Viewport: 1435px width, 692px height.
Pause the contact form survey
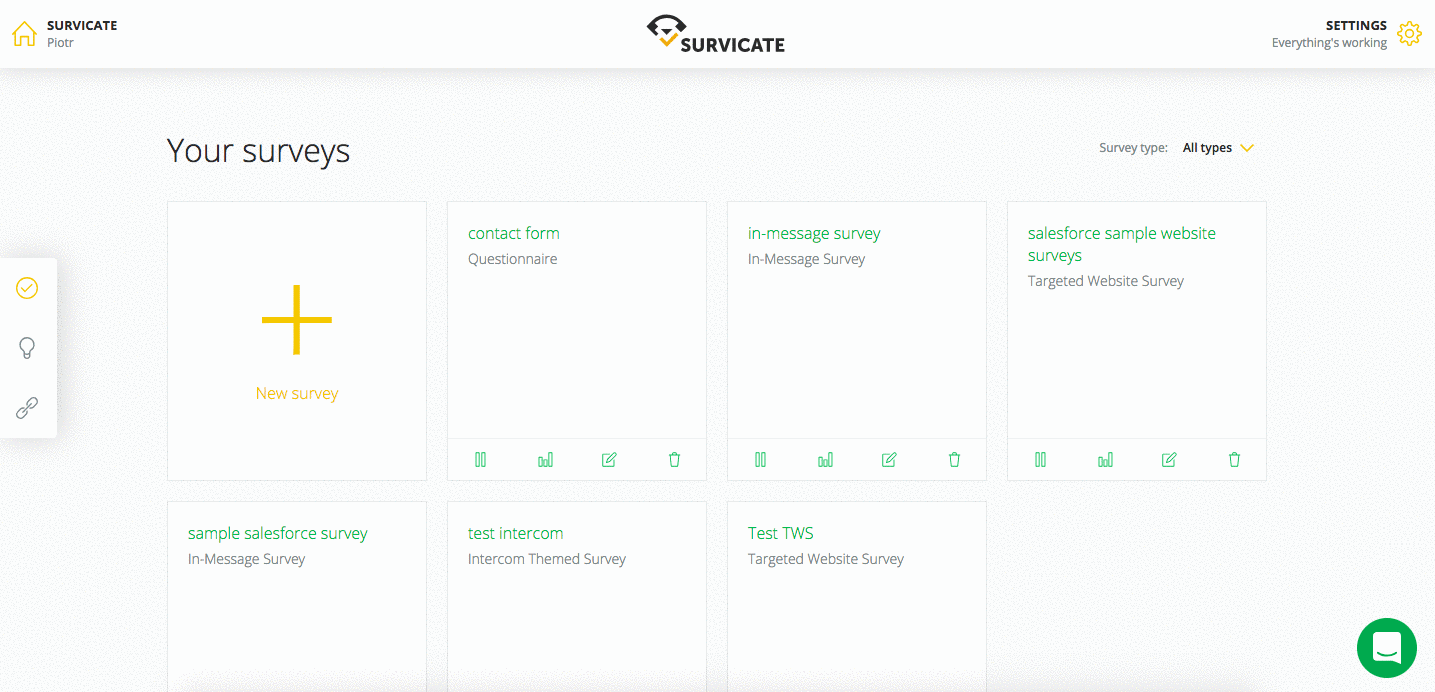[480, 460]
